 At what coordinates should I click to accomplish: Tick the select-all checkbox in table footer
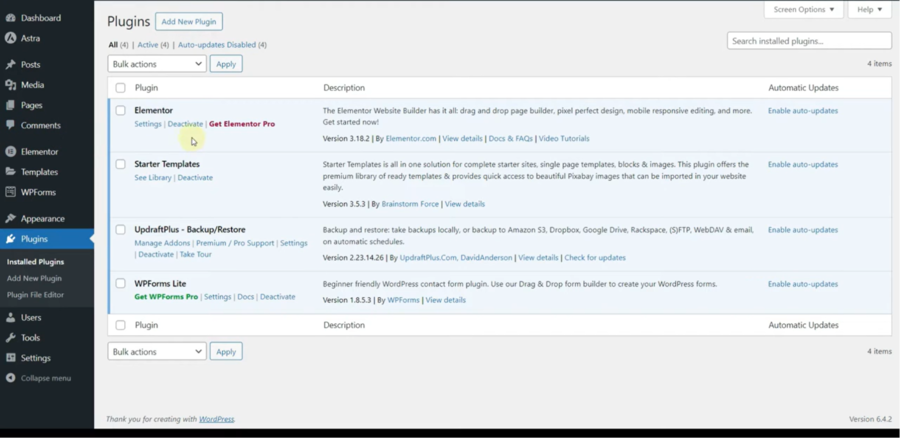[x=120, y=325]
